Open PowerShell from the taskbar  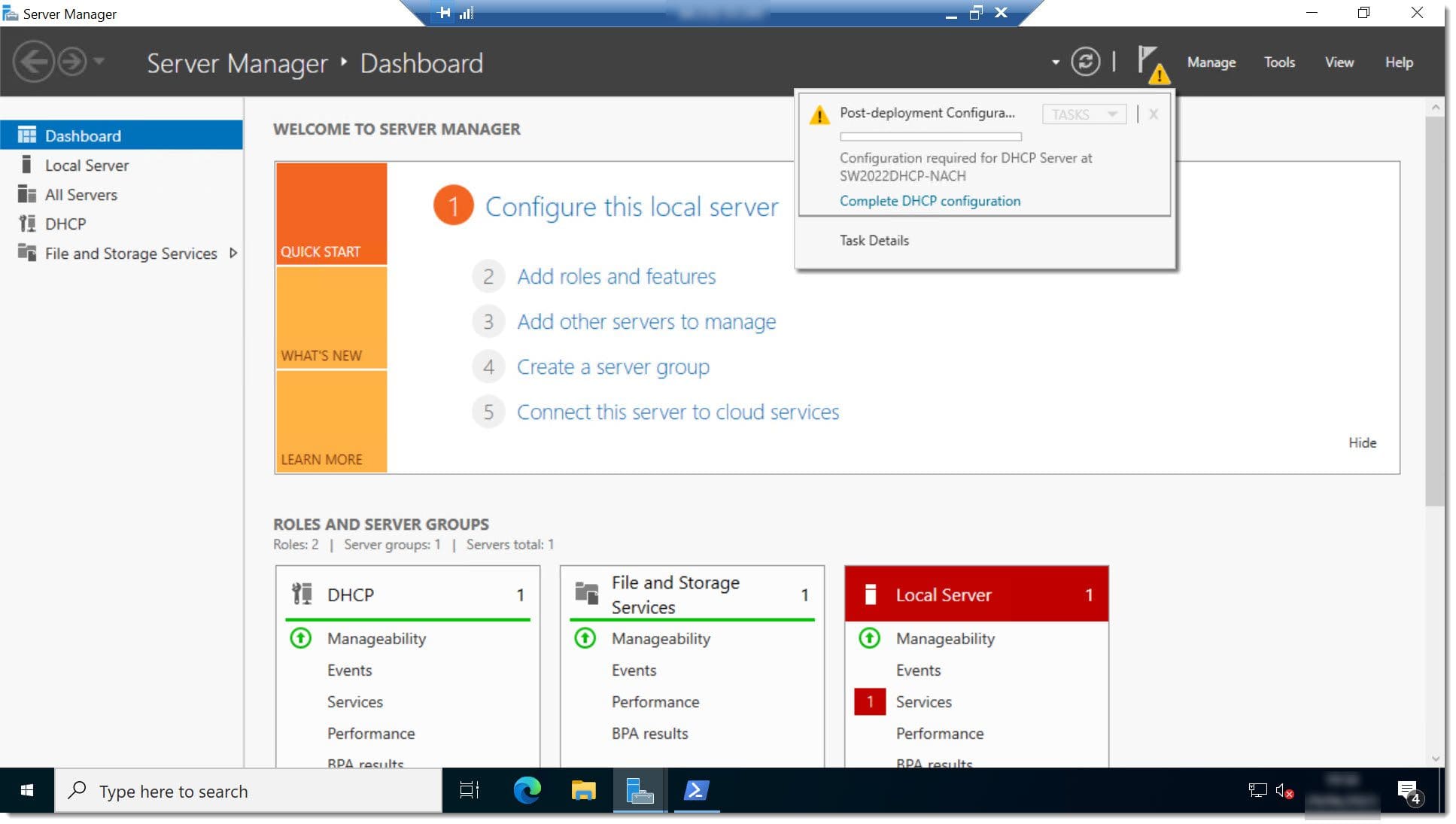click(x=696, y=790)
